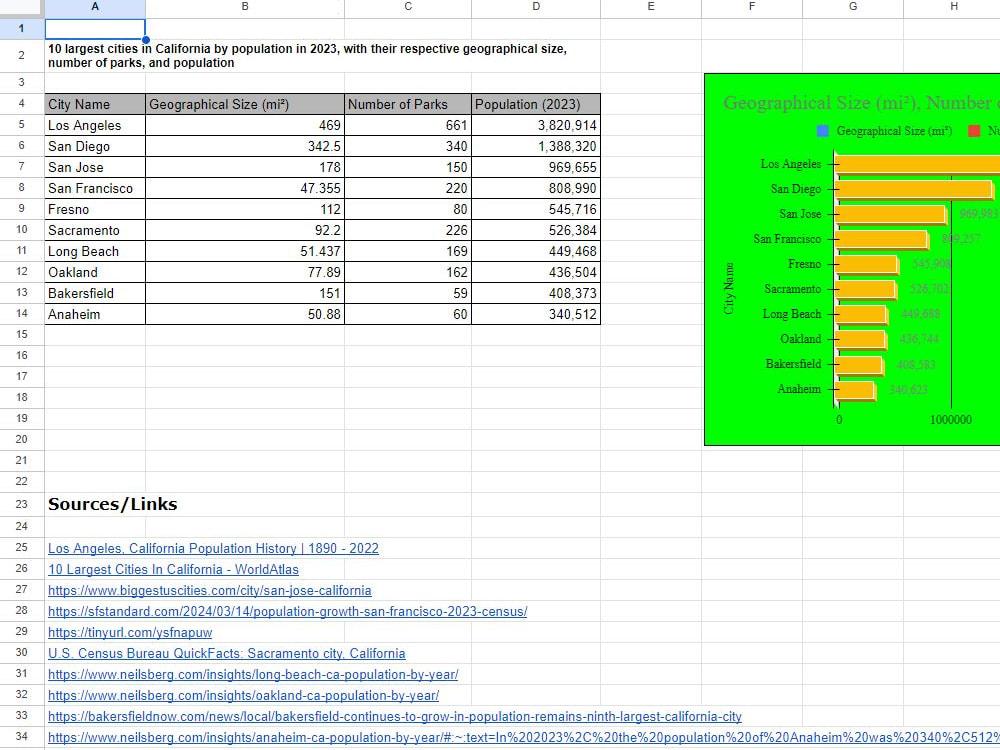Open the sfstandard.com population growth link
The height and width of the screenshot is (750, 1000).
pyautogui.click(x=287, y=612)
